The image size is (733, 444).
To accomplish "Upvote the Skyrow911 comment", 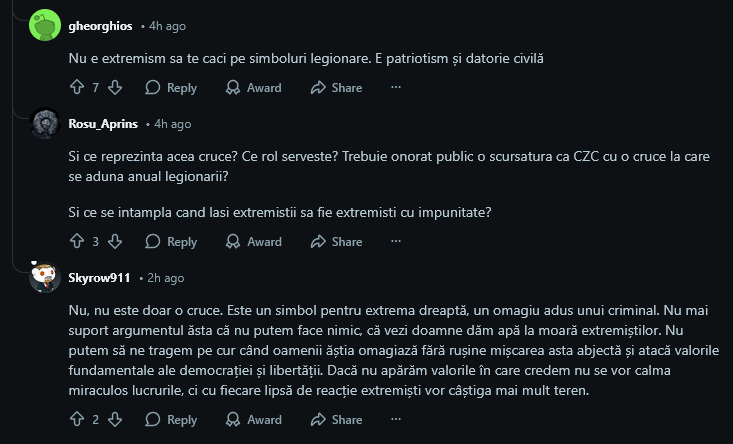I will [x=77, y=420].
